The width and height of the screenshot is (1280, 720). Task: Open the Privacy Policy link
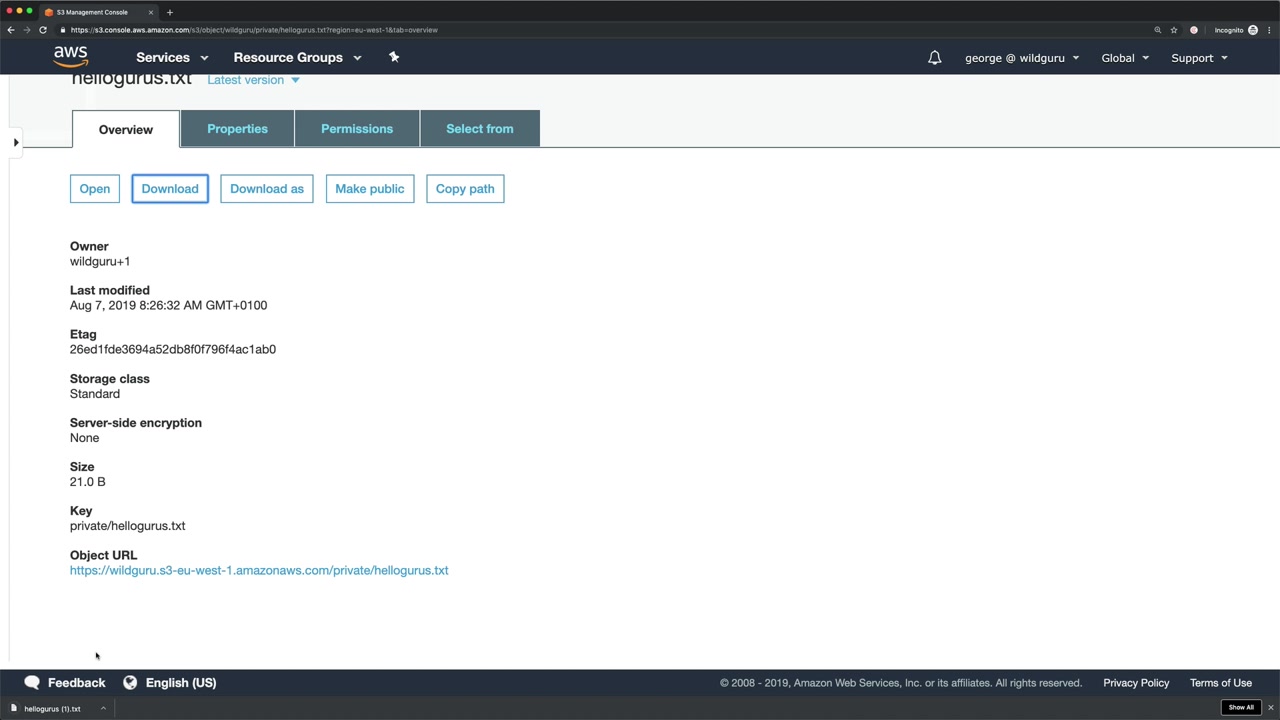[1136, 683]
